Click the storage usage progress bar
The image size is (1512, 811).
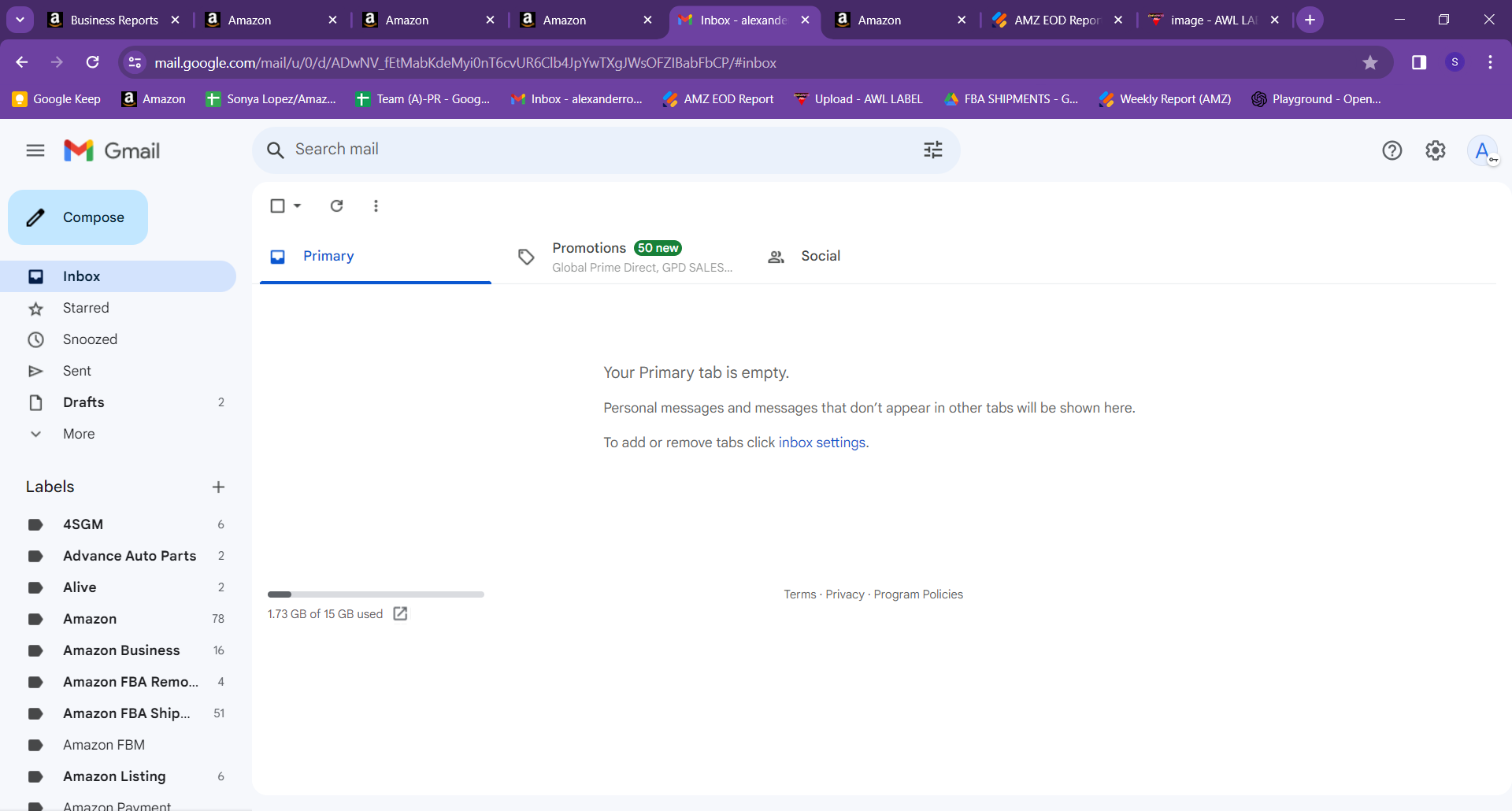point(376,594)
